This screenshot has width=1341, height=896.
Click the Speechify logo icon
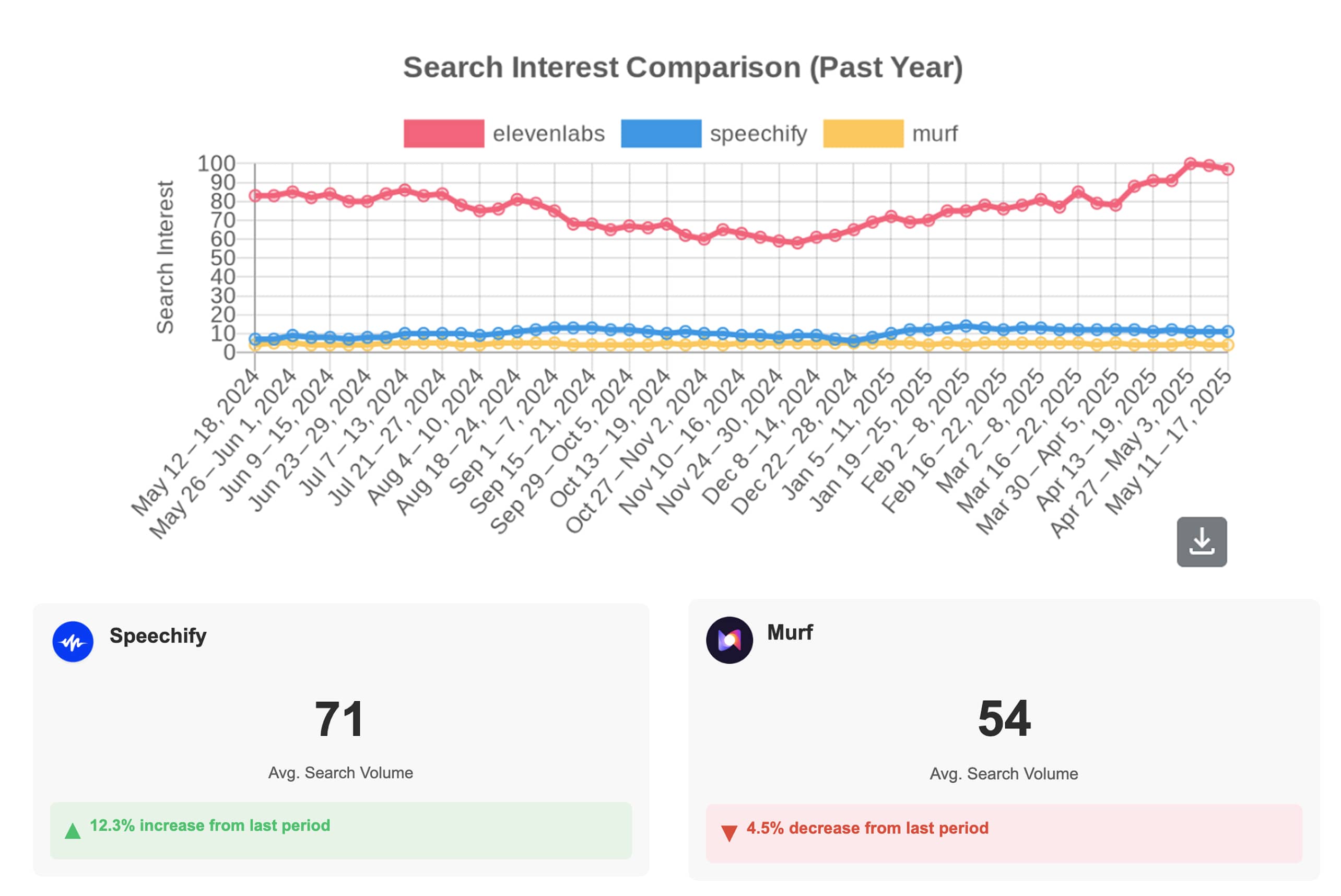tap(73, 641)
